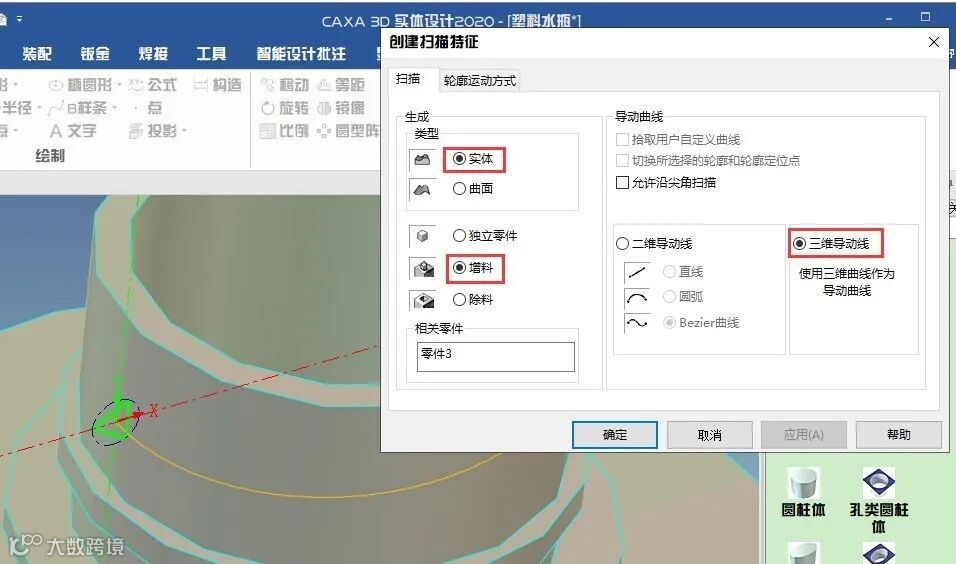Open help with the 帮助 button
This screenshot has width=956, height=564.
[899, 435]
